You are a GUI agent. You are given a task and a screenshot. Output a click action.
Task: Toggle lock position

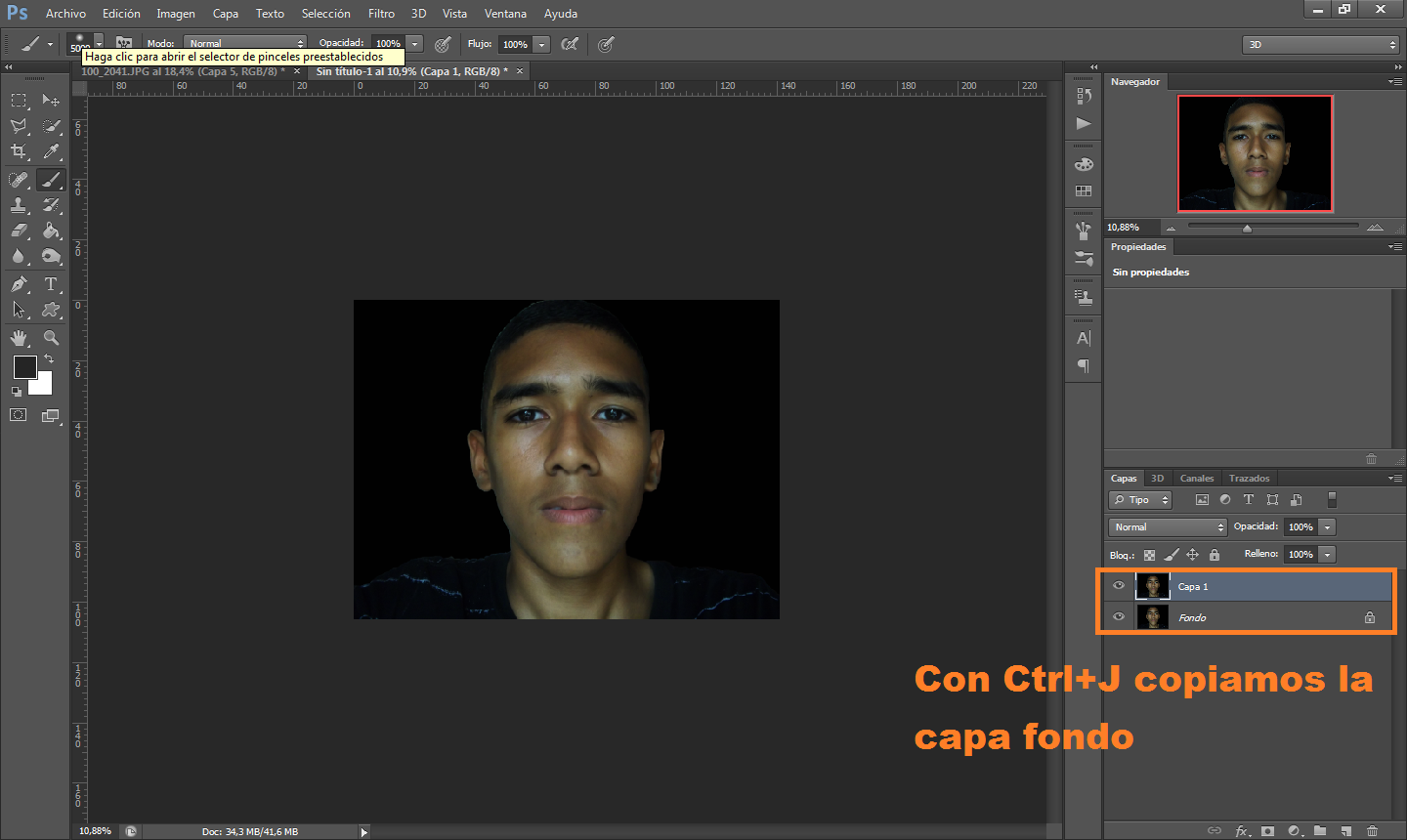pos(1192,555)
